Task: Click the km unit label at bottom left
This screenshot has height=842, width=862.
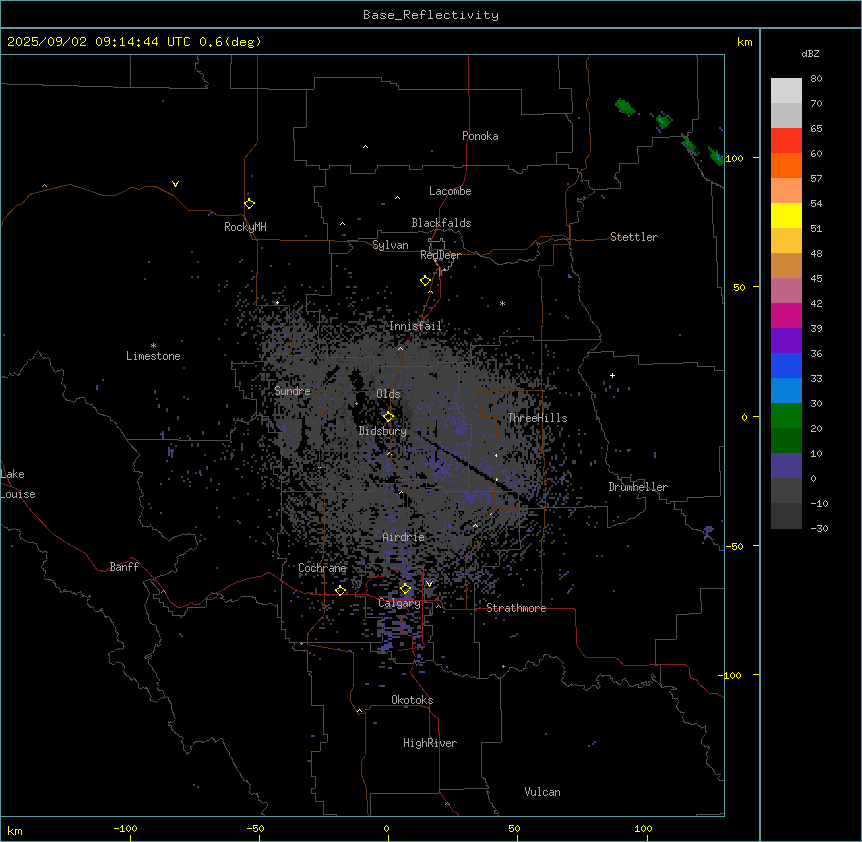Action: (x=15, y=830)
